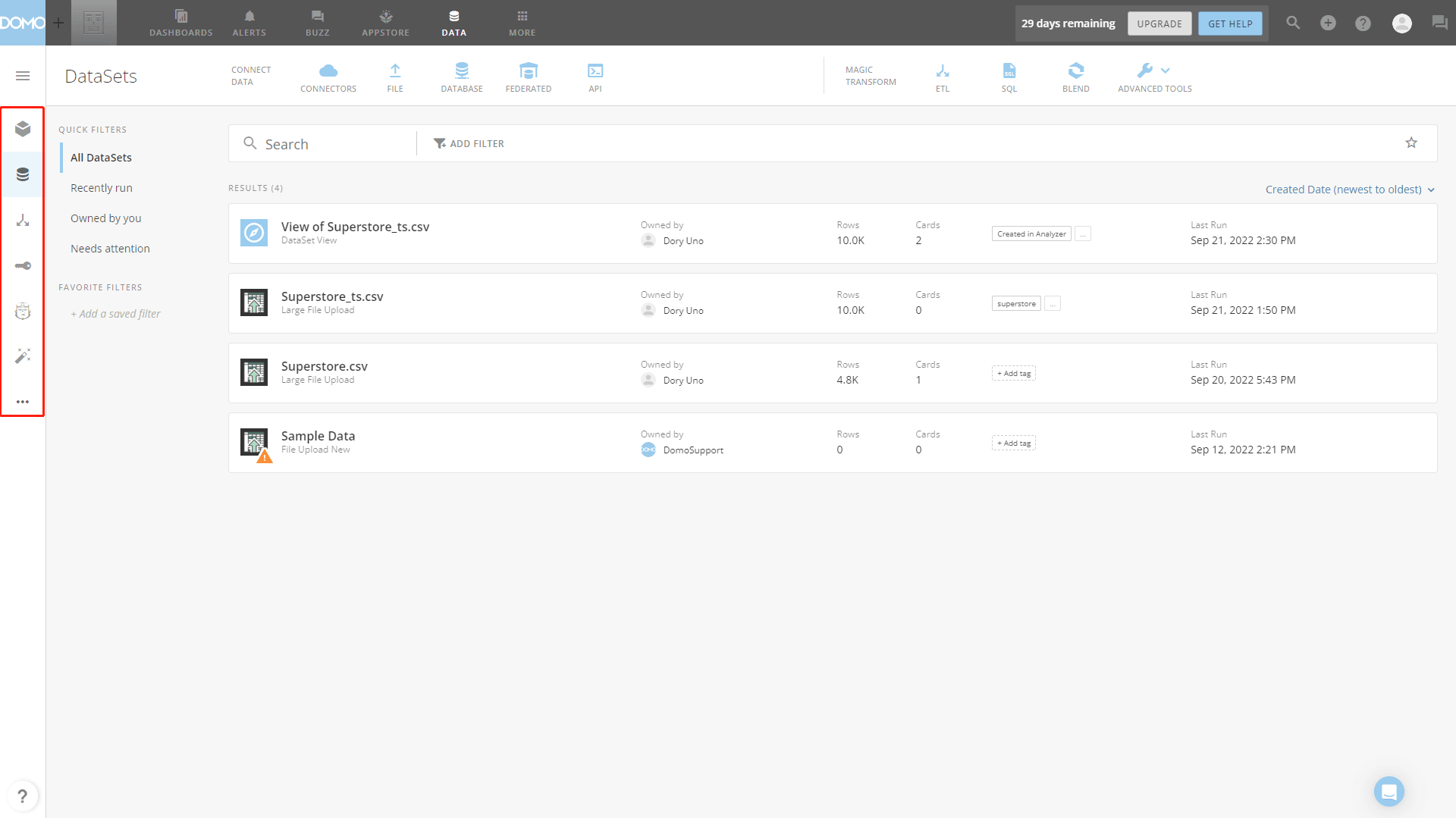Open File upload icon

click(x=395, y=77)
